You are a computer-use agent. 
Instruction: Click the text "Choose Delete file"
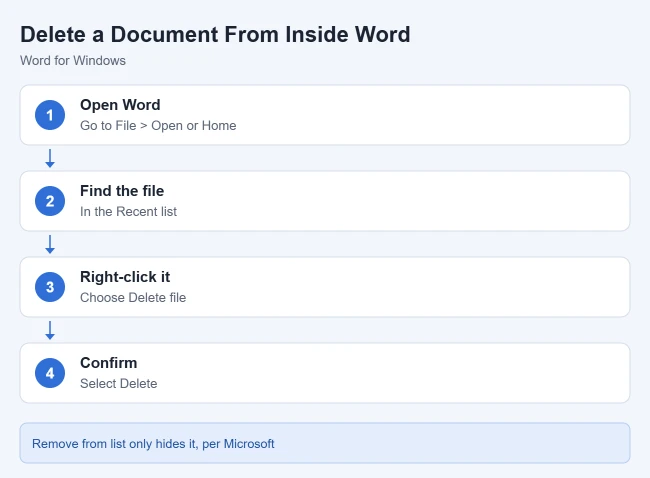point(133,298)
